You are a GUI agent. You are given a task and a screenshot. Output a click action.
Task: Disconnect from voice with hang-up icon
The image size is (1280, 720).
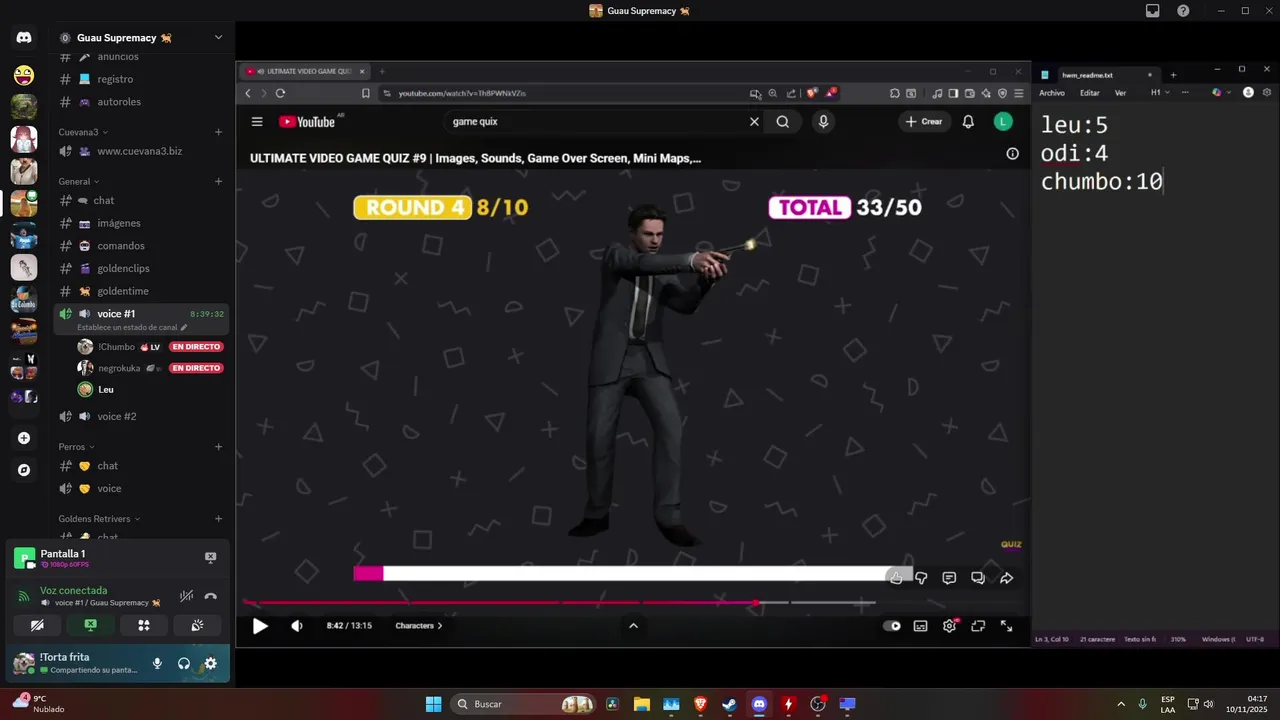pos(210,596)
